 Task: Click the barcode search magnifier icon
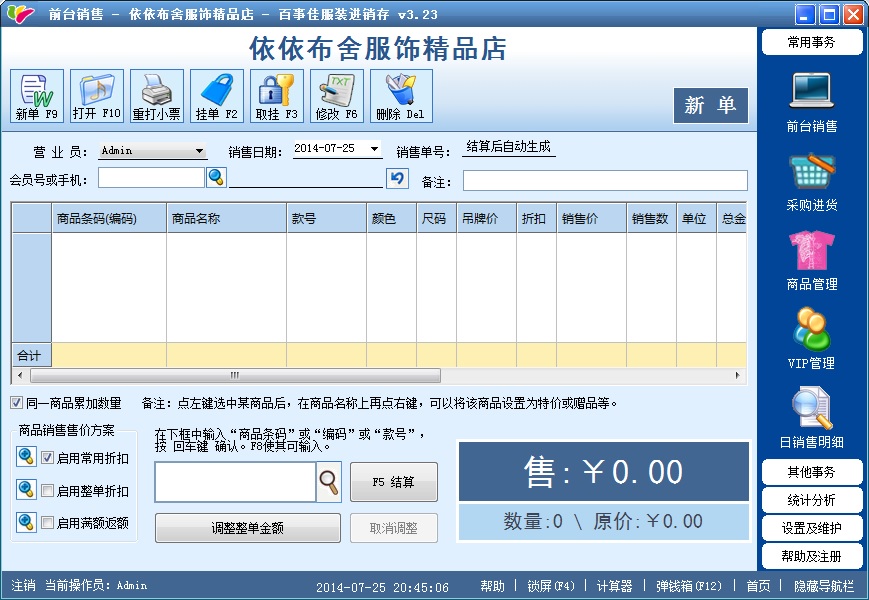[329, 482]
